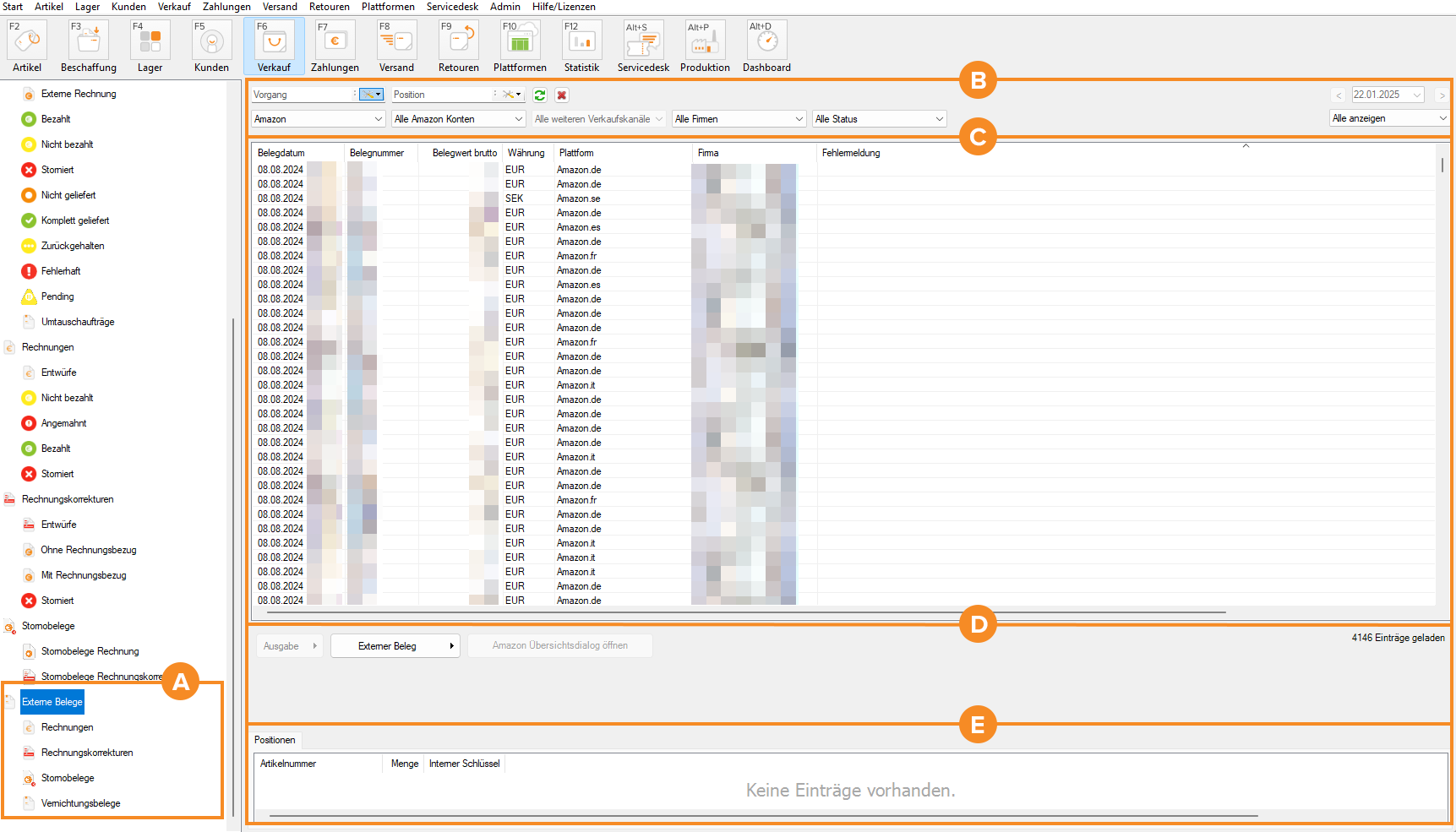The image size is (1456, 832).
Task: Select the Fehlerhaft status in sidebar
Action: pyautogui.click(x=61, y=271)
